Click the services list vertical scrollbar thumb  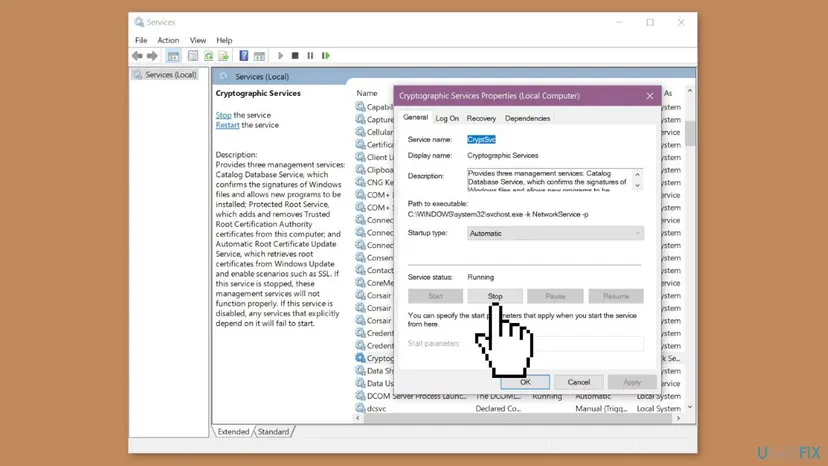[x=690, y=134]
